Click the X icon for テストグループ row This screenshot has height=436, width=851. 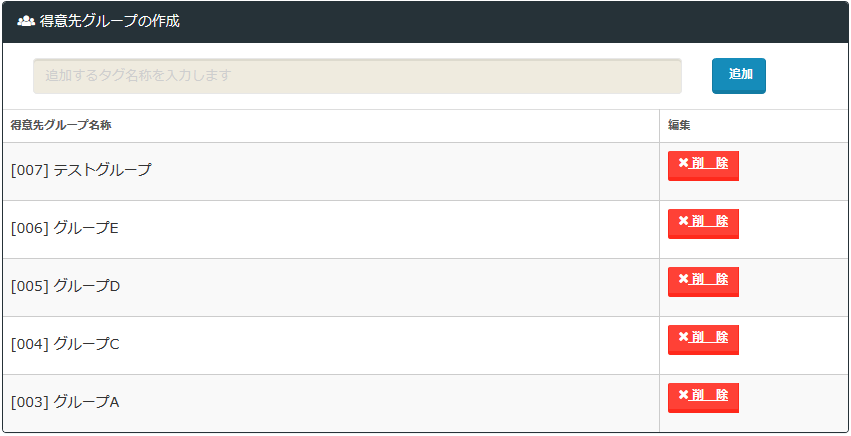(683, 163)
